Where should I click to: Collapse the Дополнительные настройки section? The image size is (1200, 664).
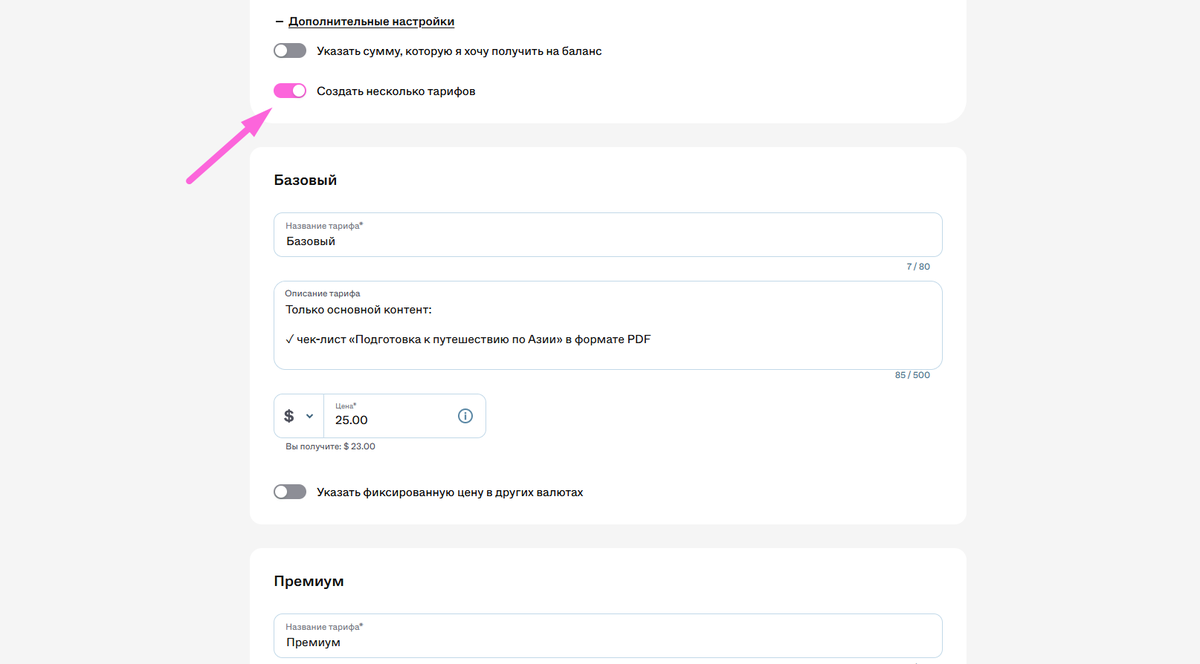pyautogui.click(x=364, y=21)
